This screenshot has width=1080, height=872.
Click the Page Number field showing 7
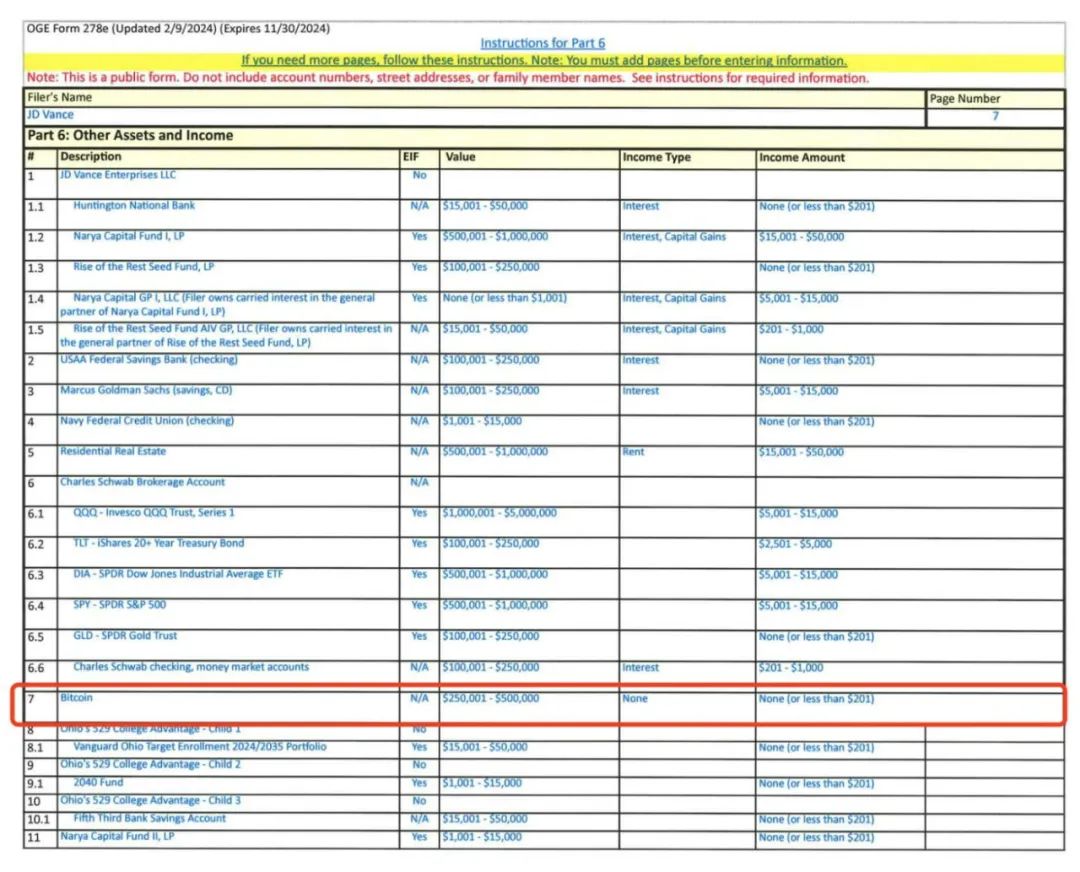pyautogui.click(x=995, y=116)
